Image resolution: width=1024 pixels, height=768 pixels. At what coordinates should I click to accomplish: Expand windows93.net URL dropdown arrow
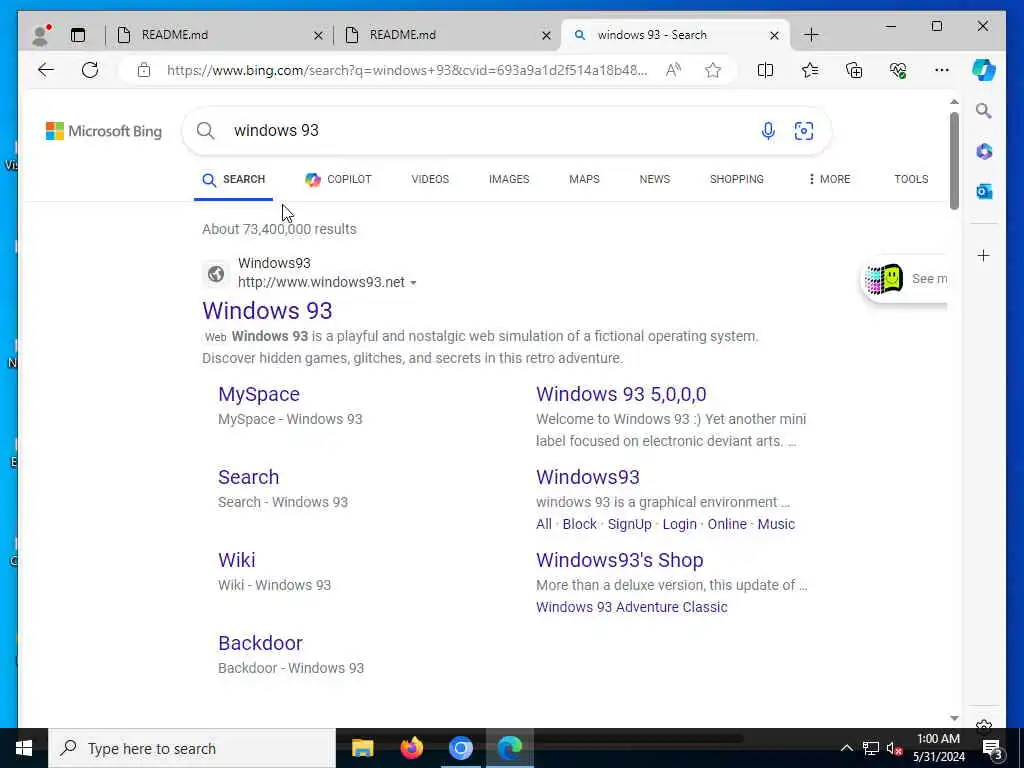click(x=413, y=283)
